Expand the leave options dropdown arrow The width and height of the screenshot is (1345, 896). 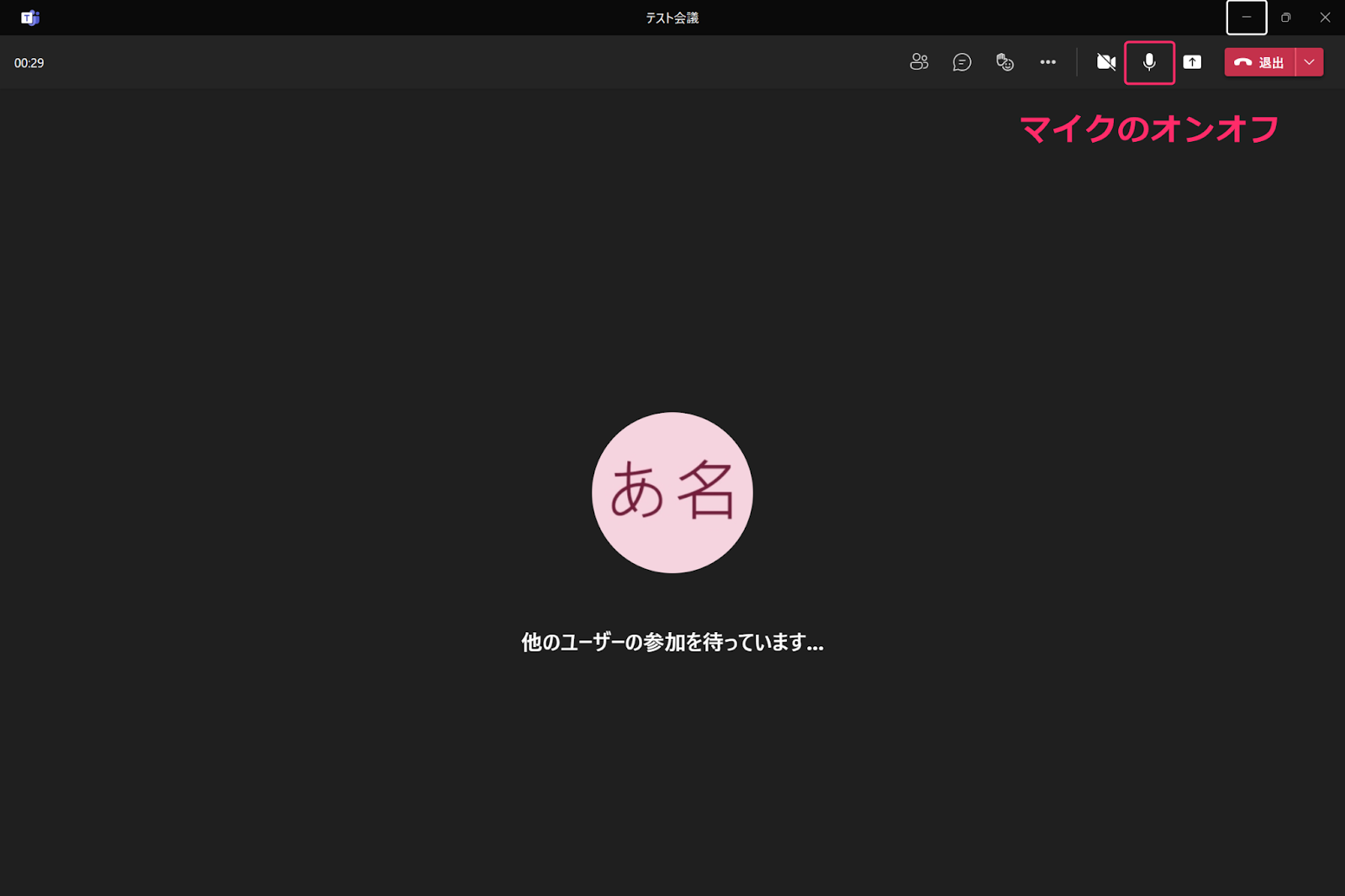tap(1310, 62)
